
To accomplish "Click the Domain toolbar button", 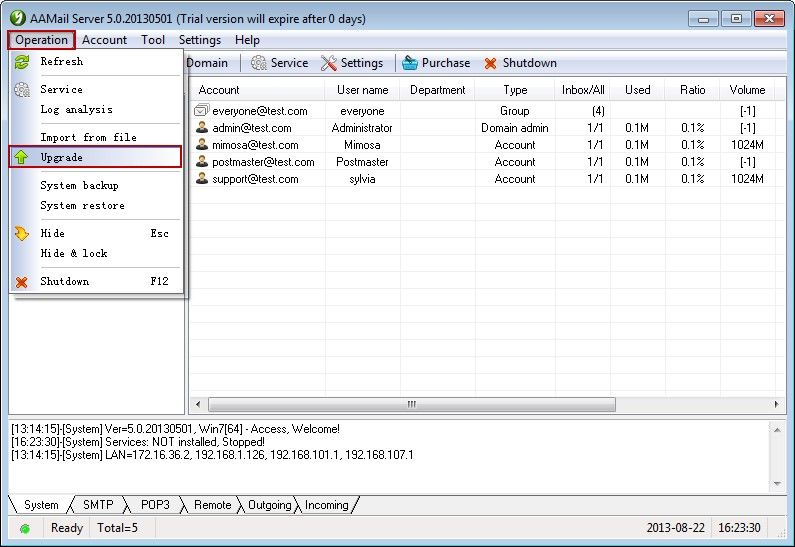I will tap(207, 63).
